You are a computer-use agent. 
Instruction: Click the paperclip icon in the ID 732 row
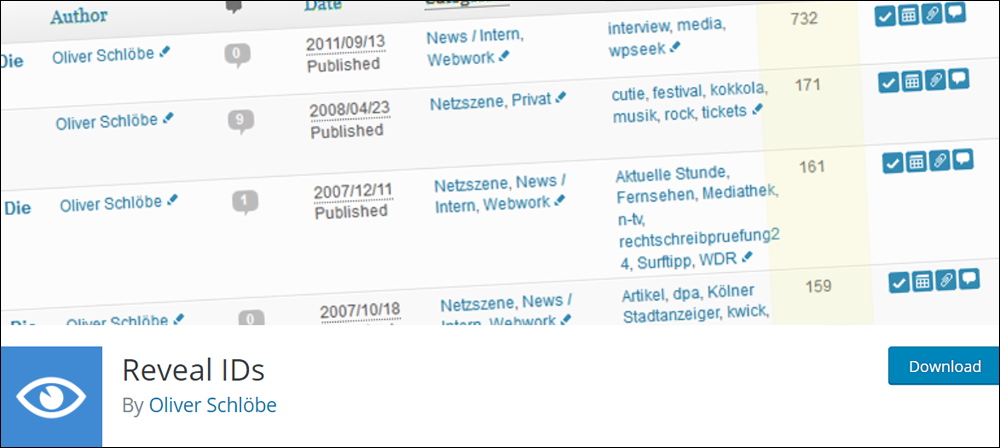click(932, 15)
